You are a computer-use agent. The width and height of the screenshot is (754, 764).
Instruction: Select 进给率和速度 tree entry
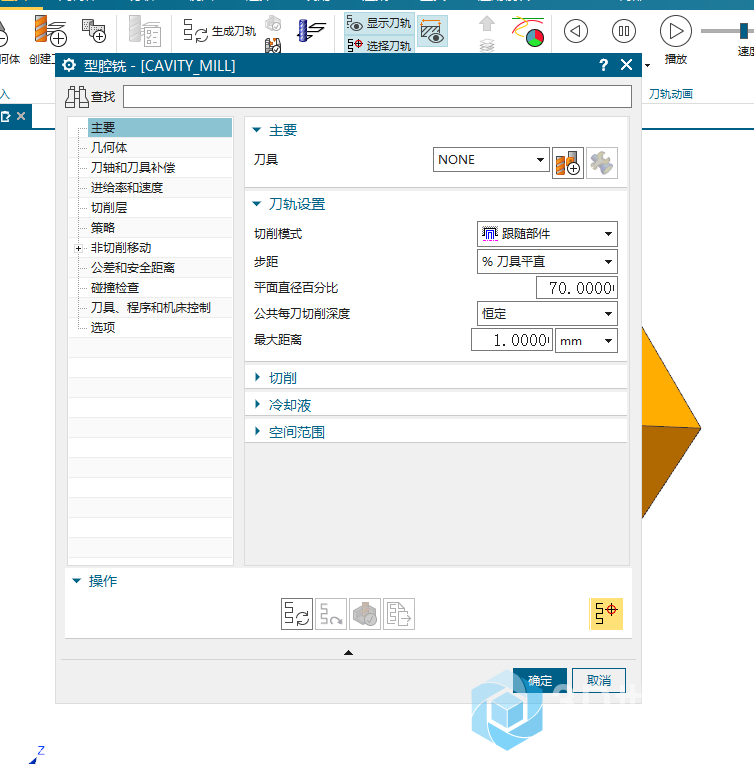127,188
